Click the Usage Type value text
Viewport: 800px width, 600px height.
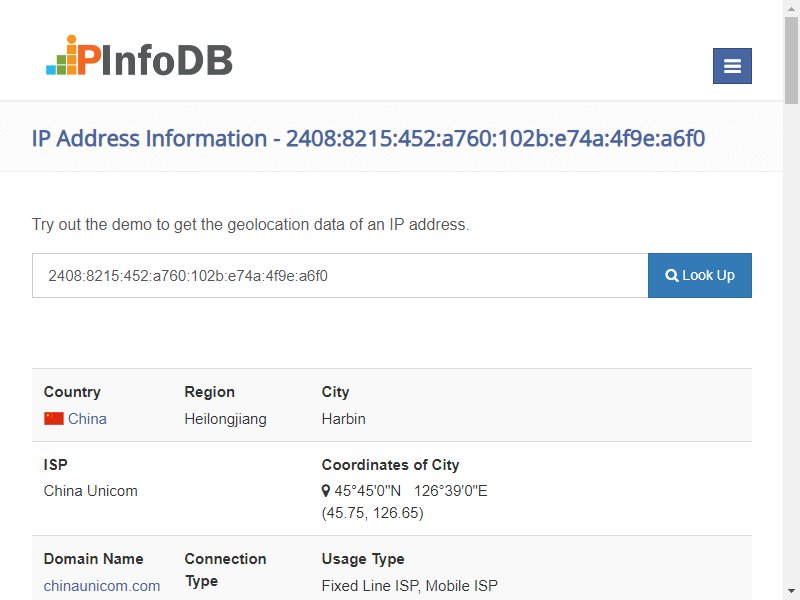click(x=409, y=586)
